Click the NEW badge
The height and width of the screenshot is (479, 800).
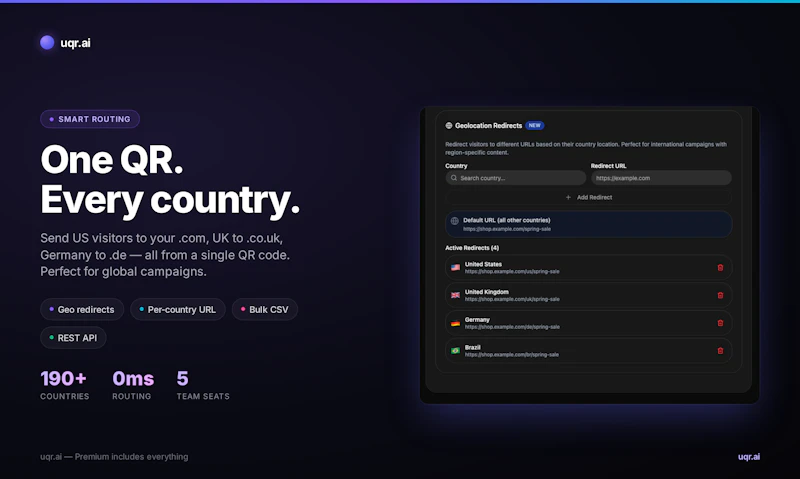click(x=535, y=125)
